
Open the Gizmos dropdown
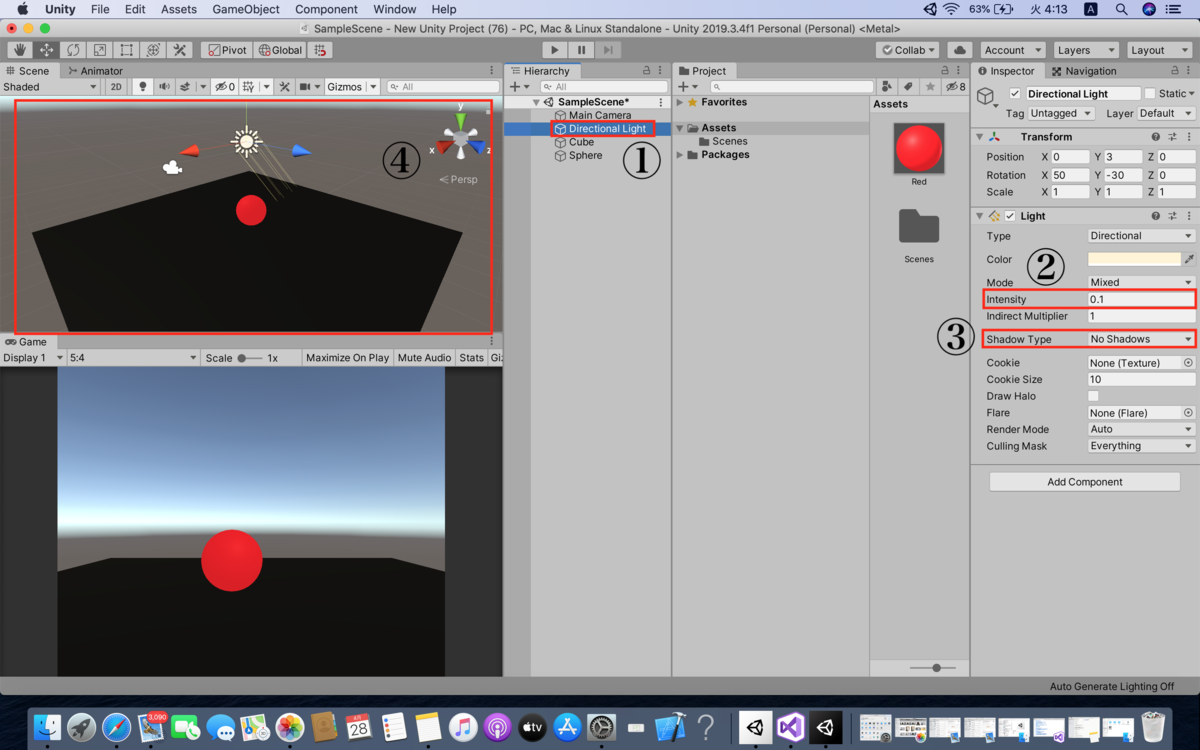coord(351,87)
